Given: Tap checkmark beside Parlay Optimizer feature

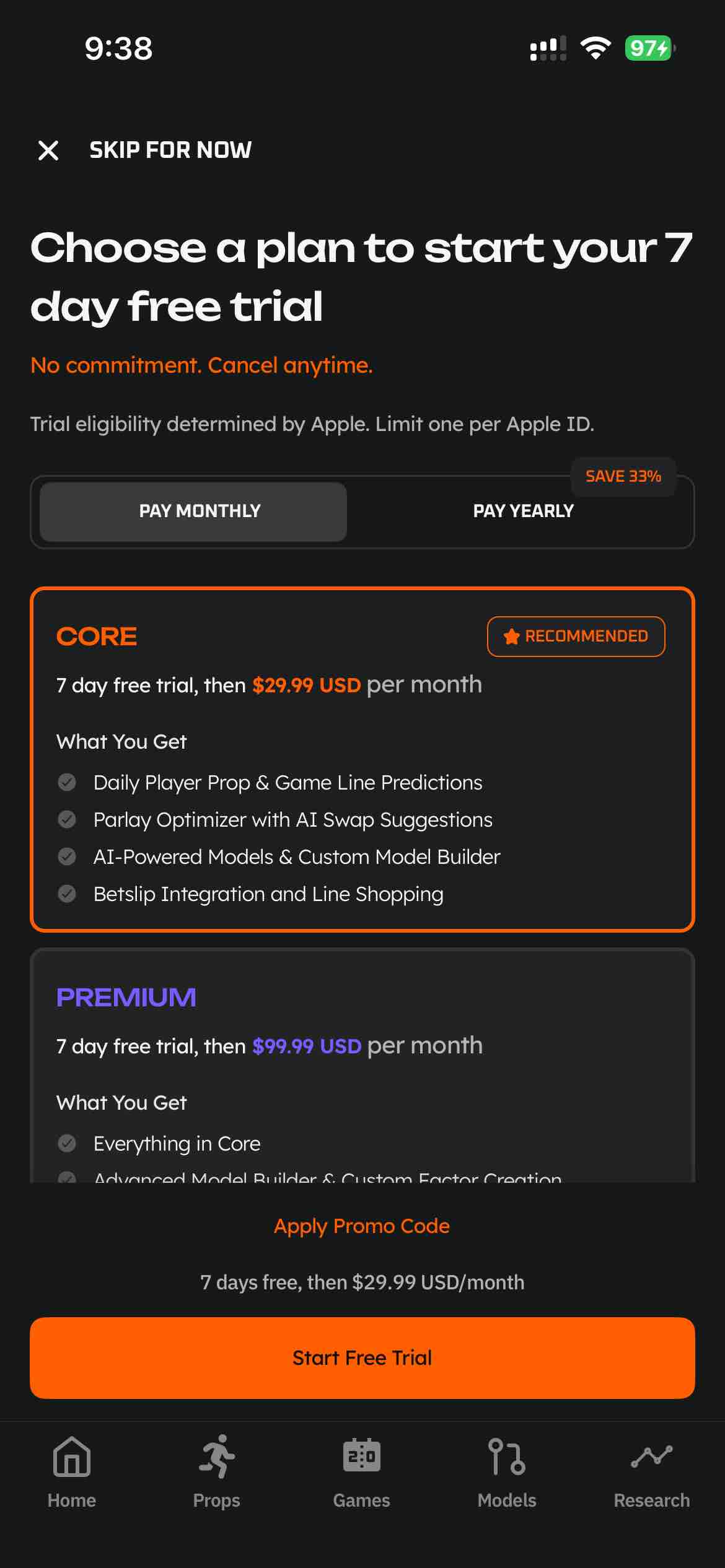Looking at the screenshot, I should click(66, 819).
